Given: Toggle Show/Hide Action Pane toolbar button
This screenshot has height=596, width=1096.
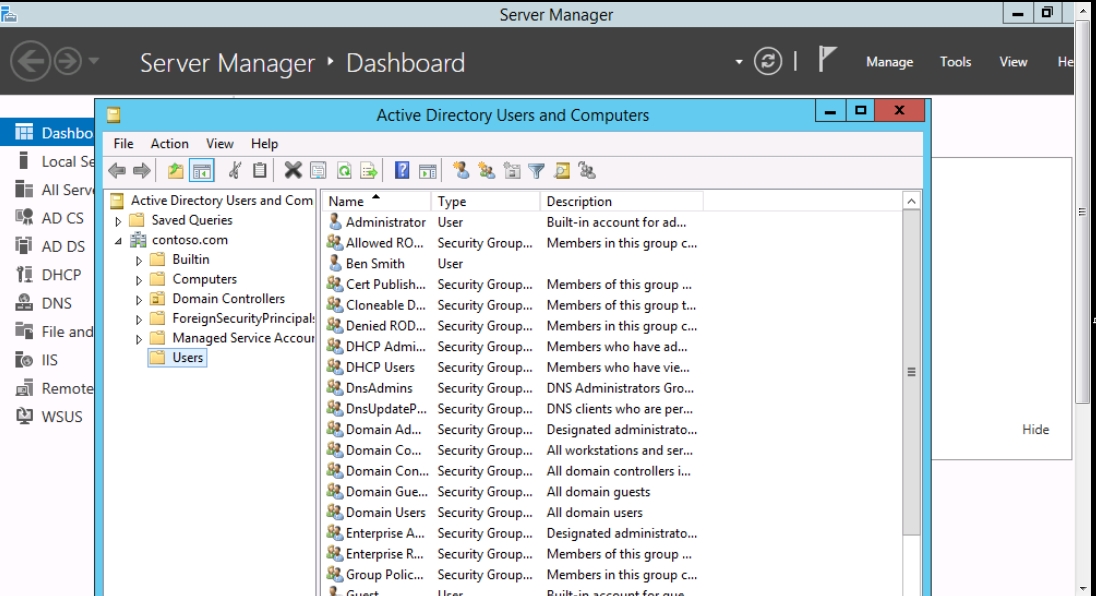Looking at the screenshot, I should 428,170.
